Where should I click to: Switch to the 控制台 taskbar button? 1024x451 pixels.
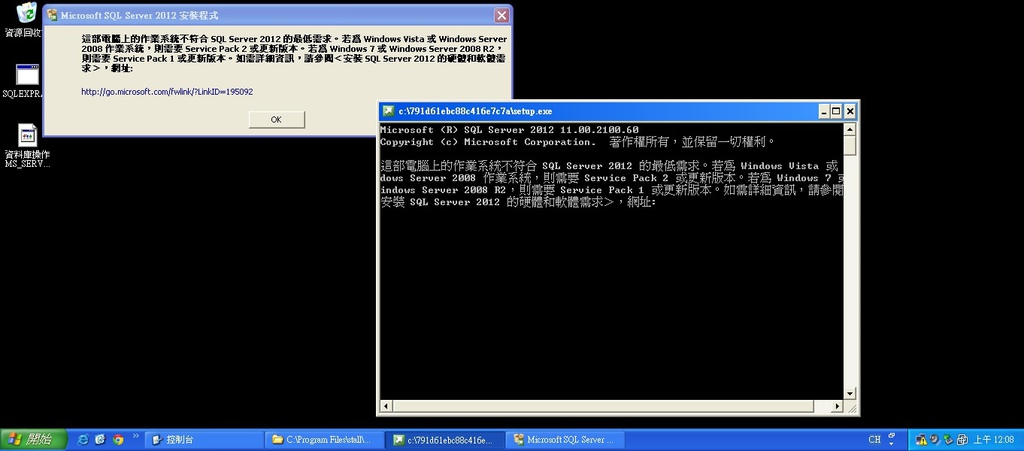[204, 440]
